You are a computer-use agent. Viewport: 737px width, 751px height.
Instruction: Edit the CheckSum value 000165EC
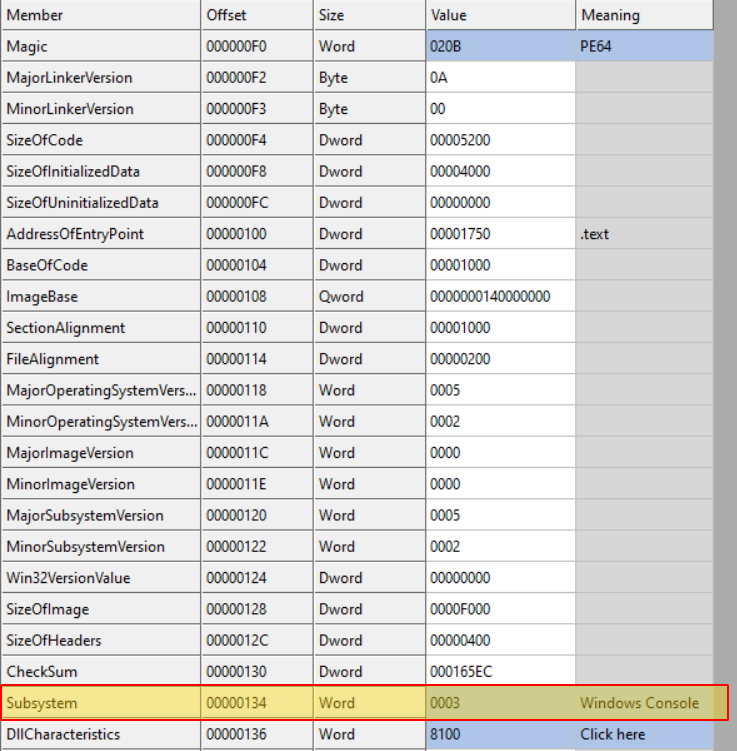tap(500, 671)
